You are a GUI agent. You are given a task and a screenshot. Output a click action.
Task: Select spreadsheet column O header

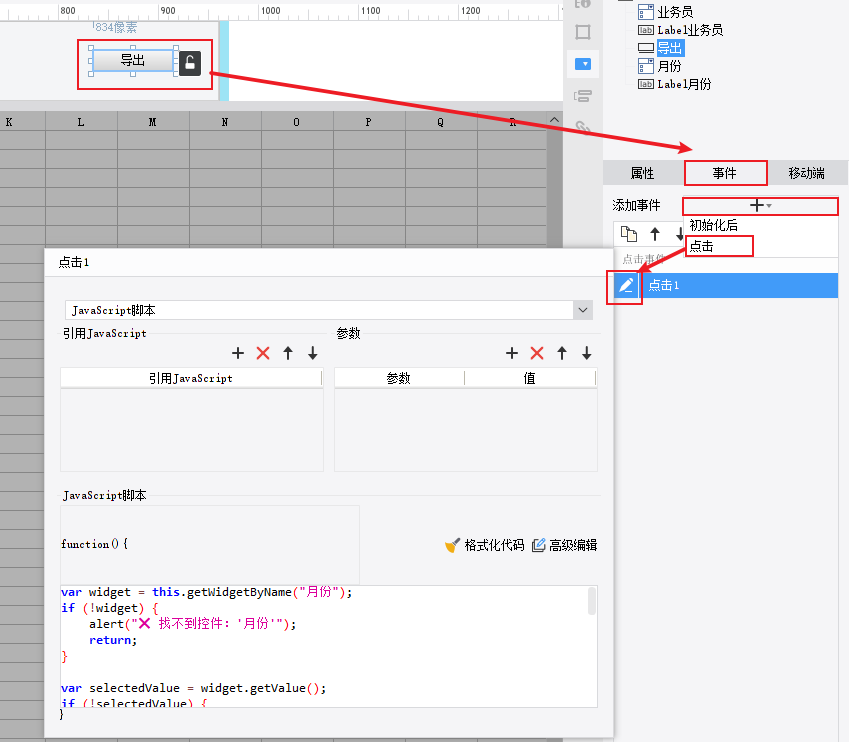pyautogui.click(x=297, y=122)
